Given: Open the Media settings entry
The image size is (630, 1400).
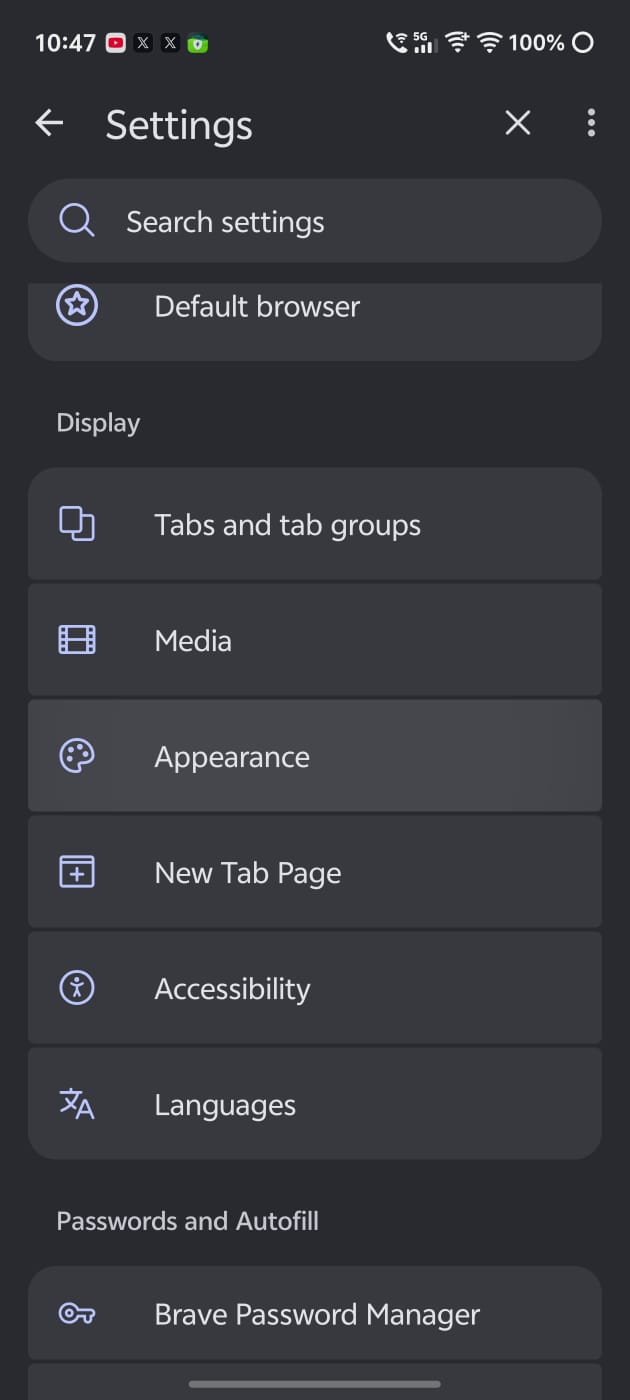Looking at the screenshot, I should pyautogui.click(x=315, y=640).
